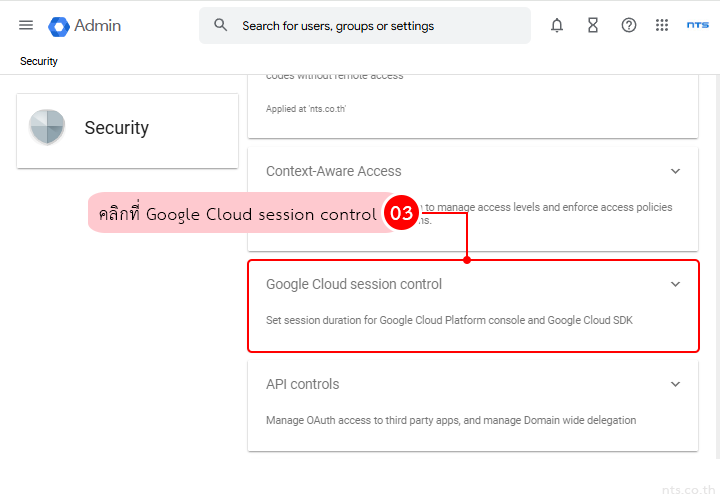
Task: Expand Context-Aware Access chevron
Action: [x=675, y=171]
